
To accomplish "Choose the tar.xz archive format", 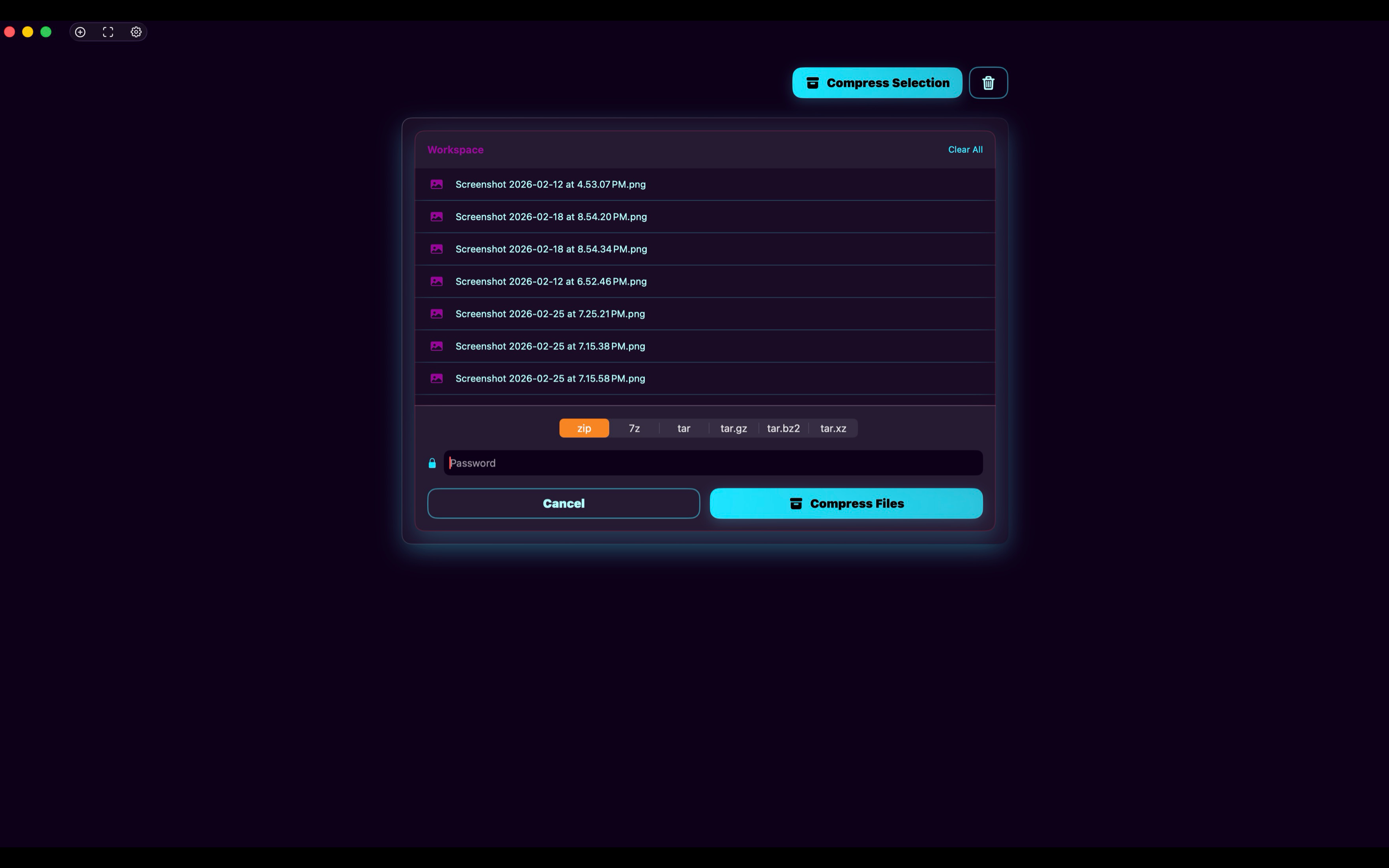I will [x=833, y=428].
